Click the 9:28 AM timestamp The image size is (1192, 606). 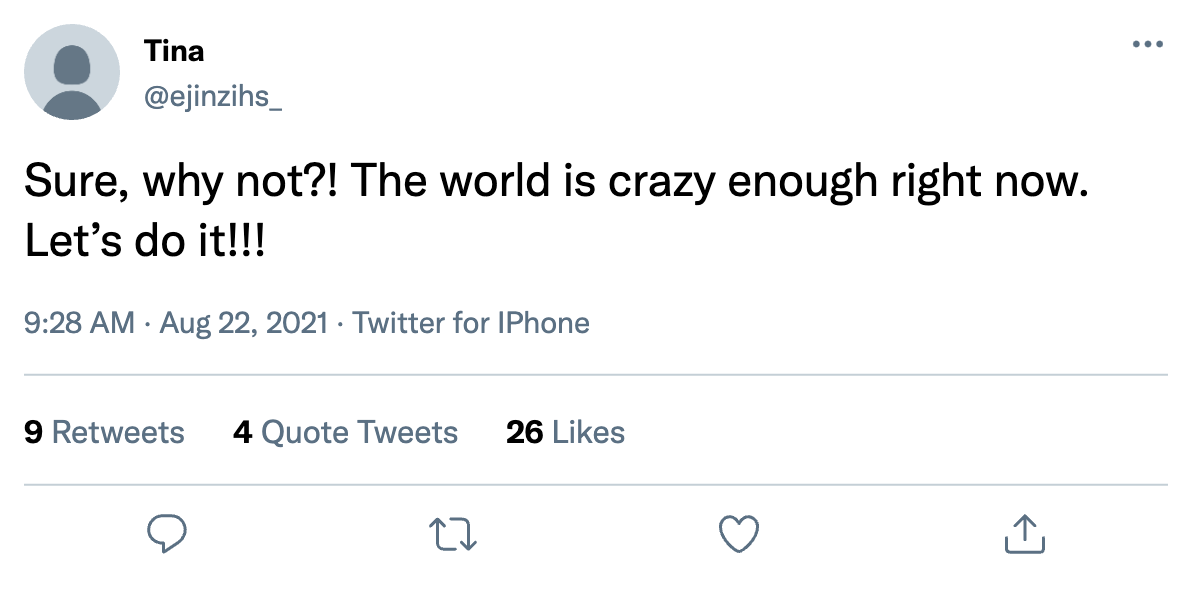[x=78, y=323]
